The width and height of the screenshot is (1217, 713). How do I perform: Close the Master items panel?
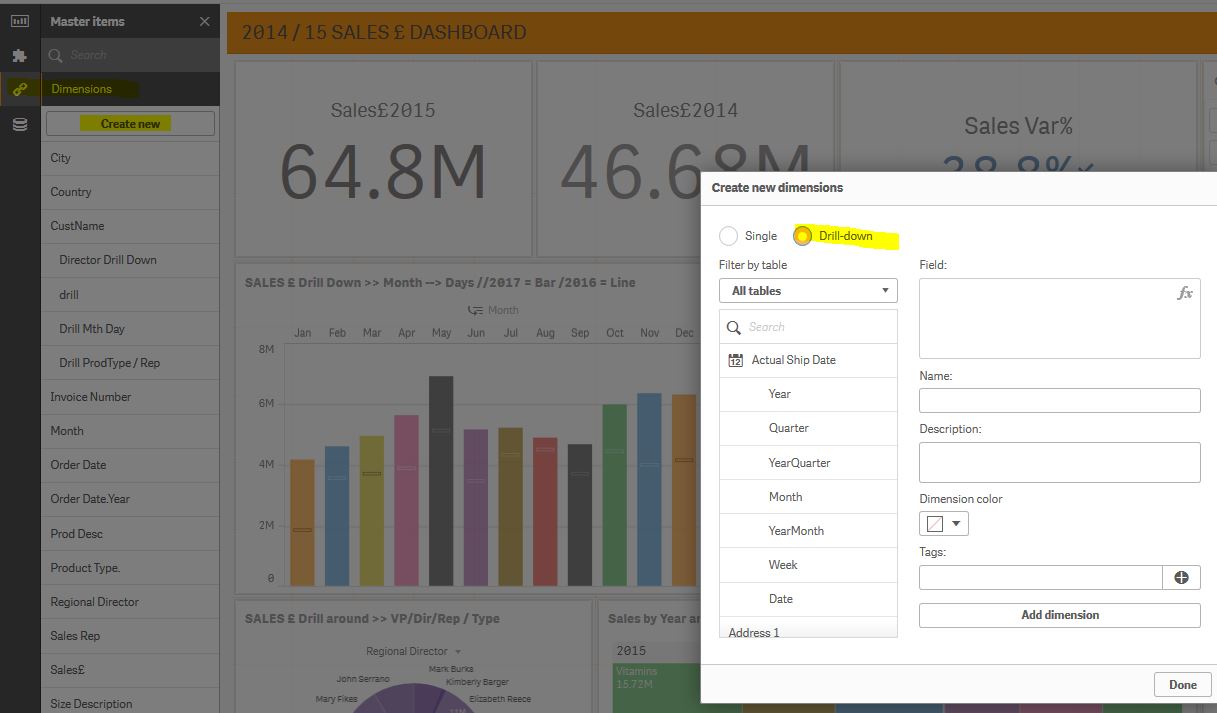(205, 21)
